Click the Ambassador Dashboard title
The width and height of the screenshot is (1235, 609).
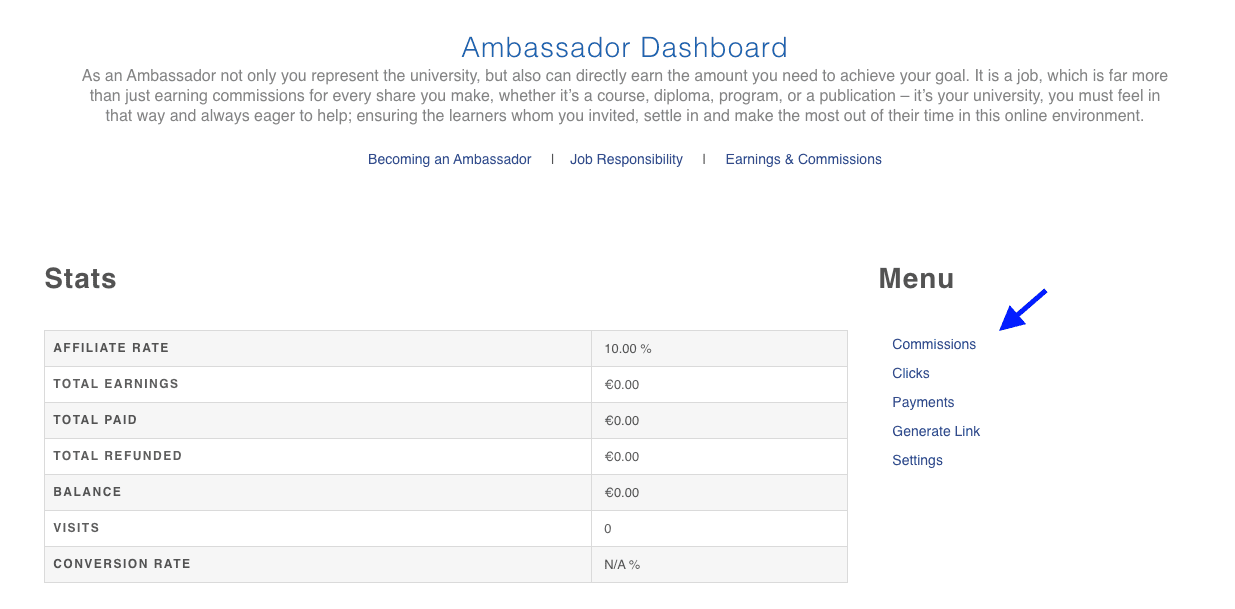click(x=622, y=47)
